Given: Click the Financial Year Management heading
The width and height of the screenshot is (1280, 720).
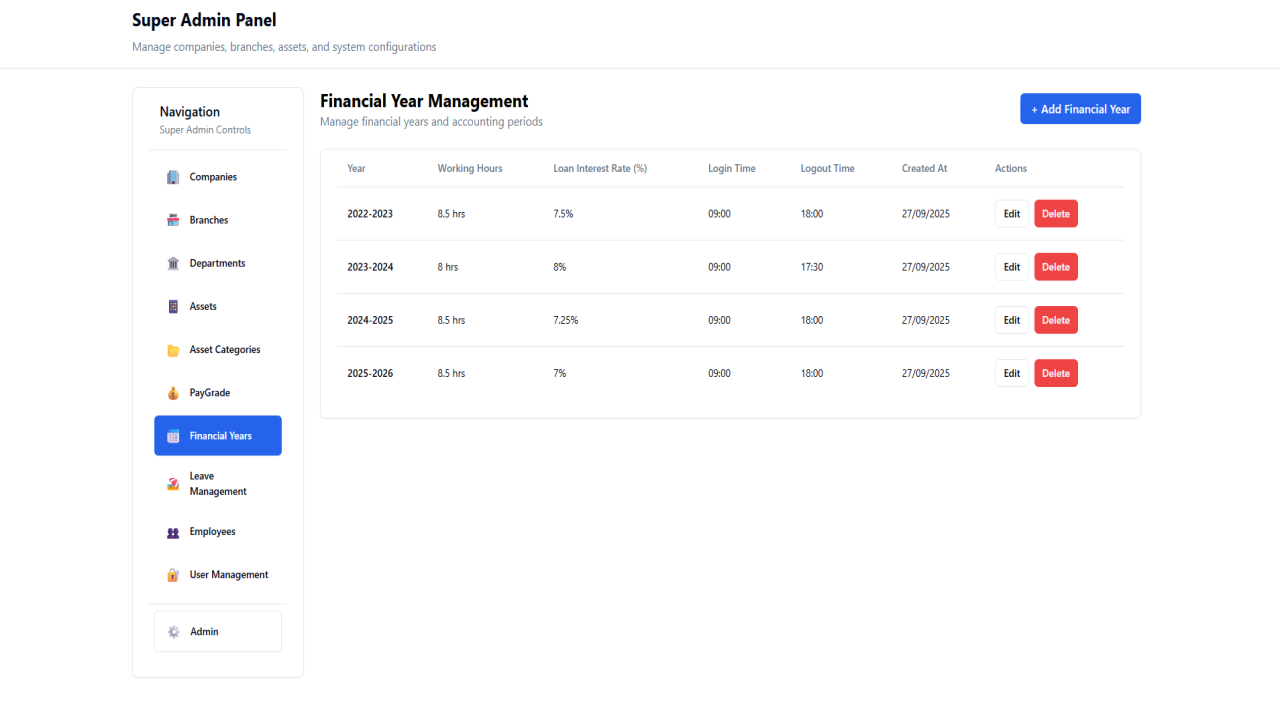Looking at the screenshot, I should (x=424, y=101).
